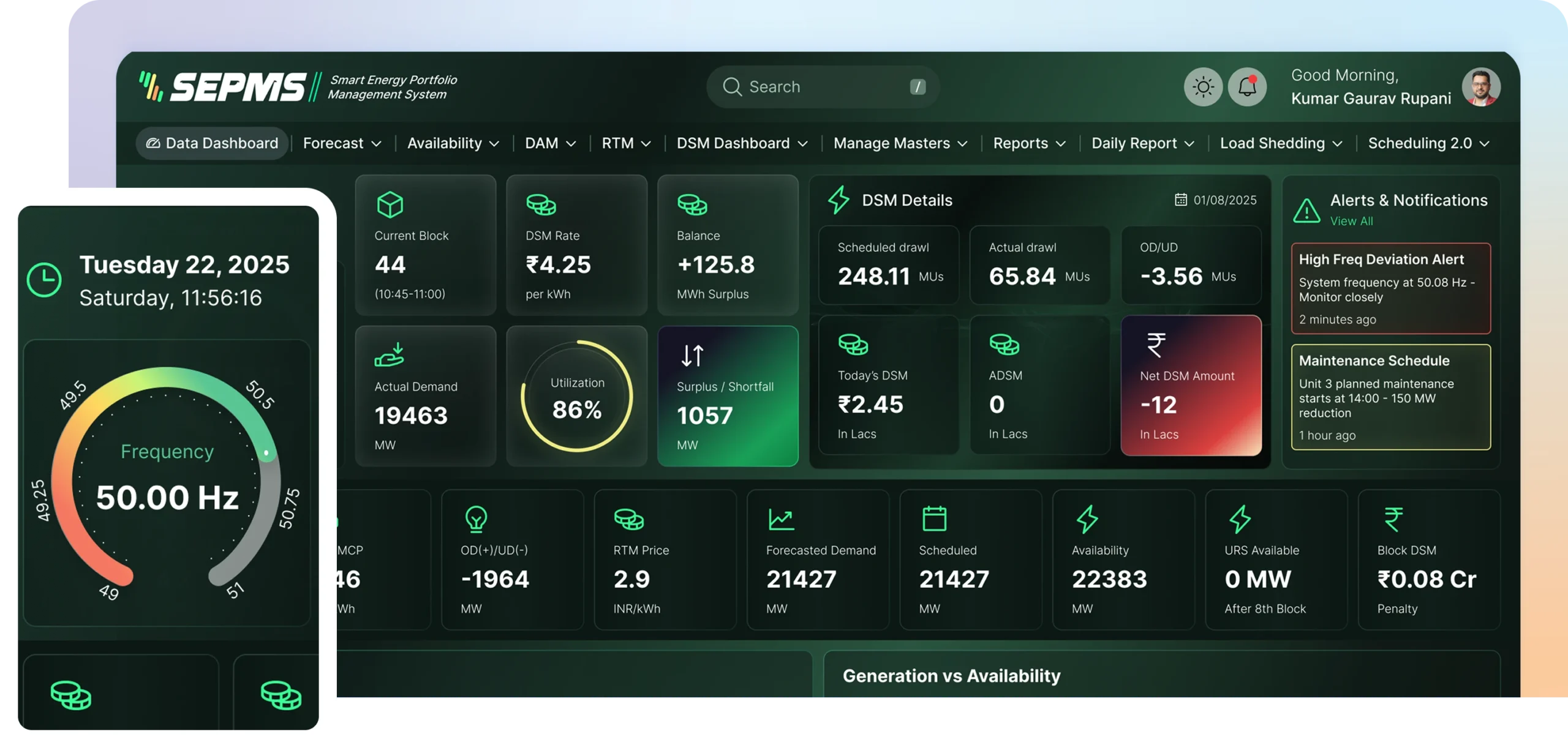Click the clock icon beside date
Image resolution: width=1568 pixels, height=748 pixels.
(44, 280)
